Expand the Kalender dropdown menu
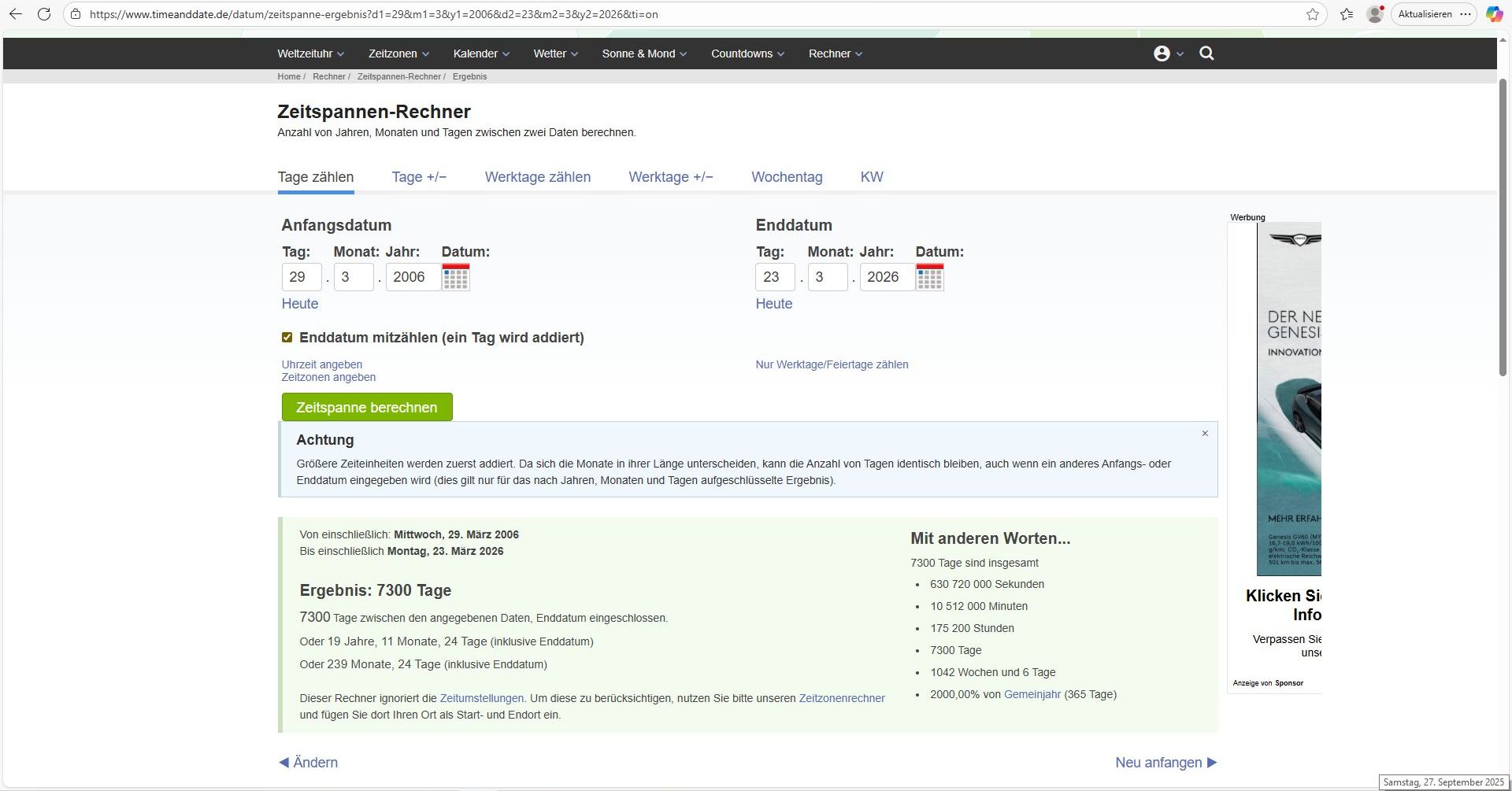The height and width of the screenshot is (791, 1512). coord(481,54)
